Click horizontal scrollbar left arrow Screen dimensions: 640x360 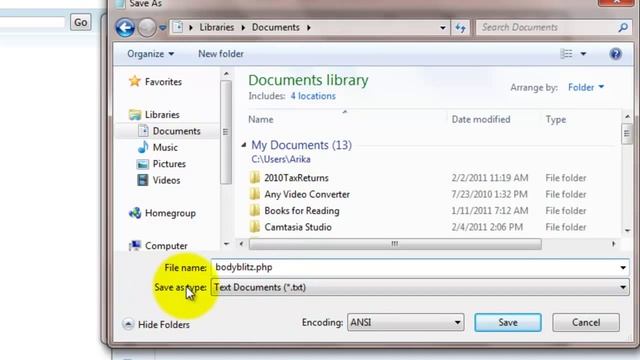[241, 244]
